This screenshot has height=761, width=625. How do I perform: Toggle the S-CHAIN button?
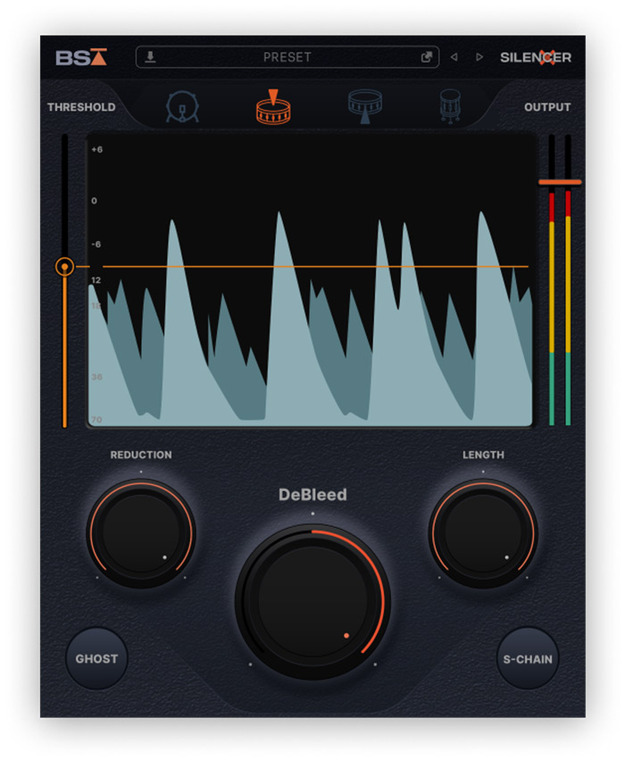527,659
